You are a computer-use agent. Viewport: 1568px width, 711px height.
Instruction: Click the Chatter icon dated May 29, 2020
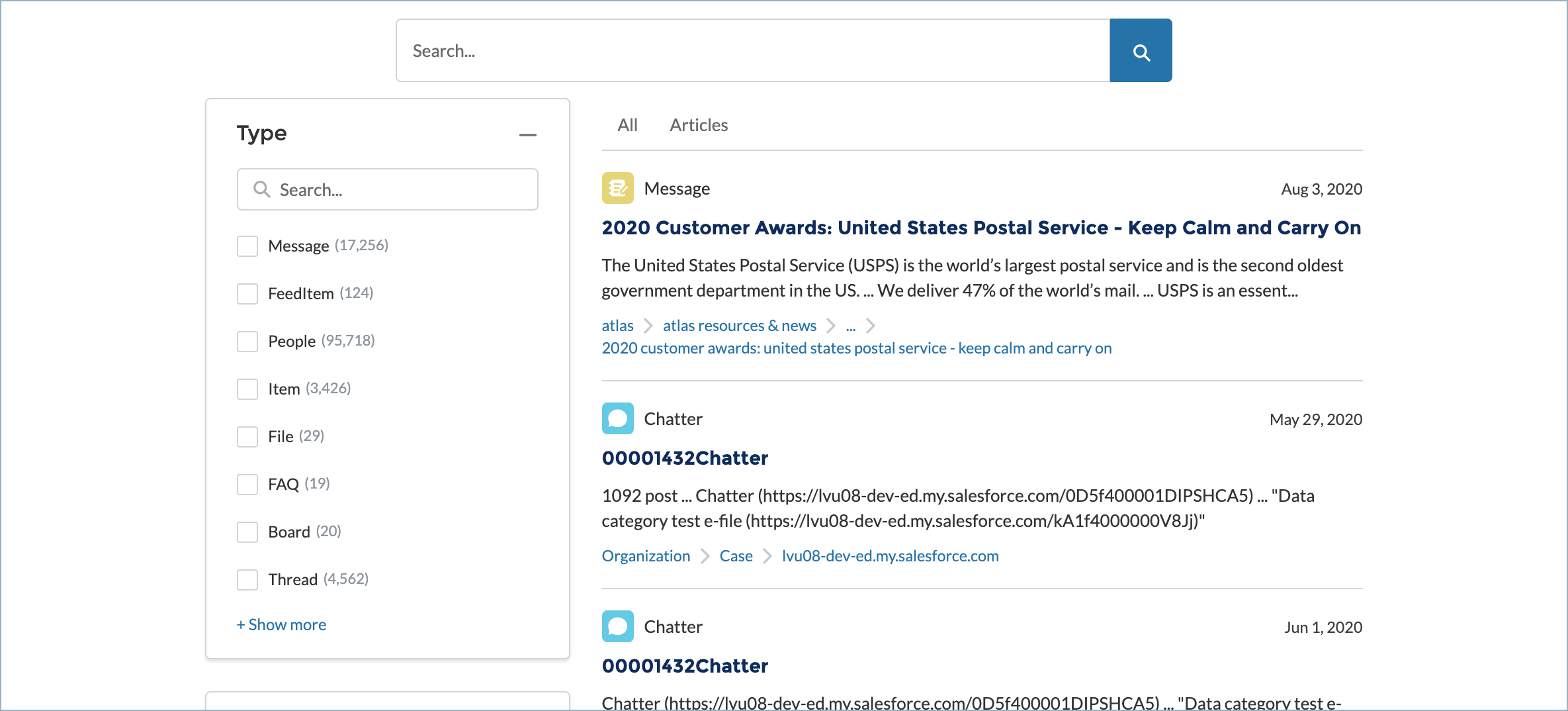click(x=617, y=419)
